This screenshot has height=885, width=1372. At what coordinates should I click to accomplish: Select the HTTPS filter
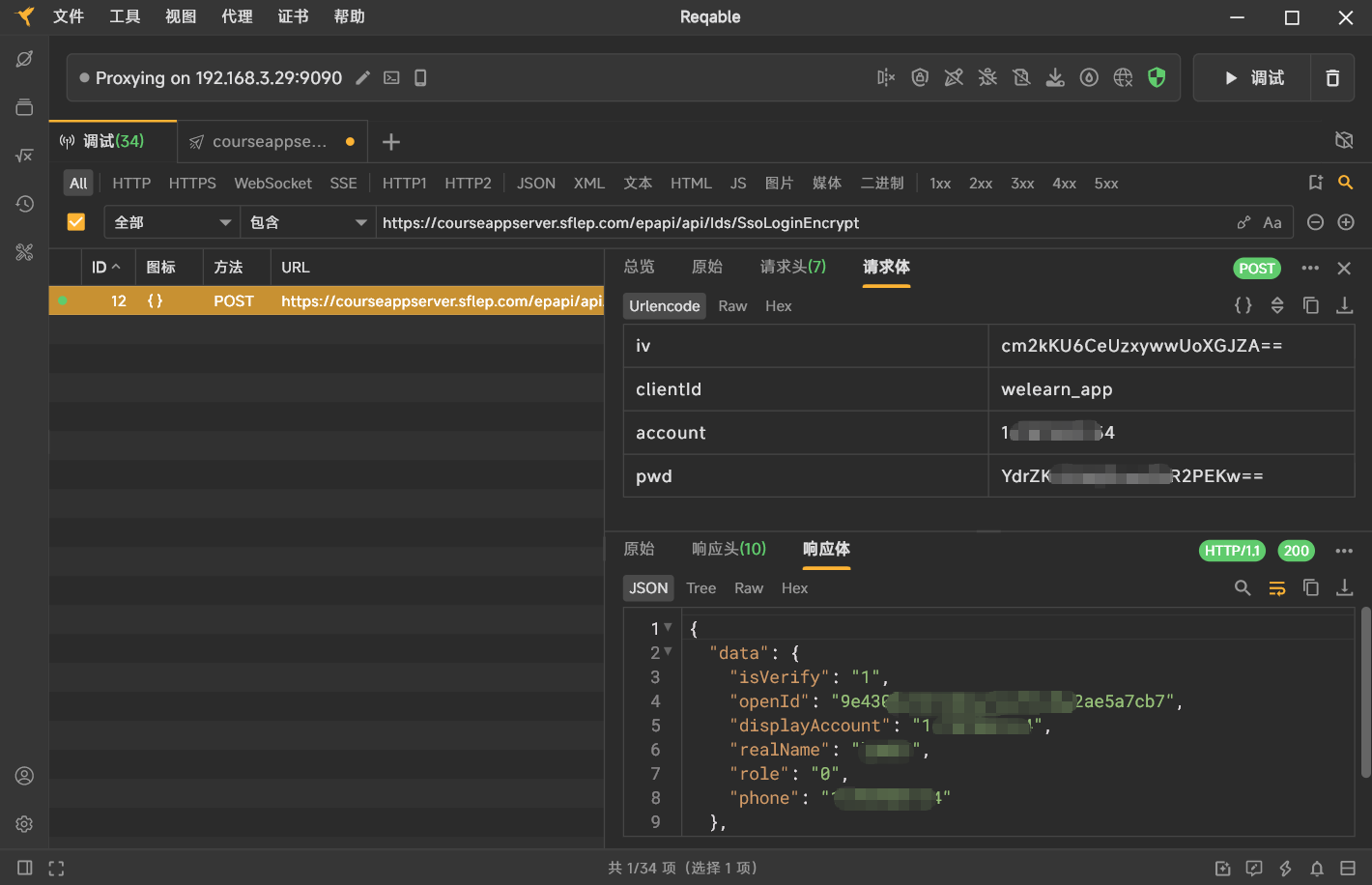[192, 183]
